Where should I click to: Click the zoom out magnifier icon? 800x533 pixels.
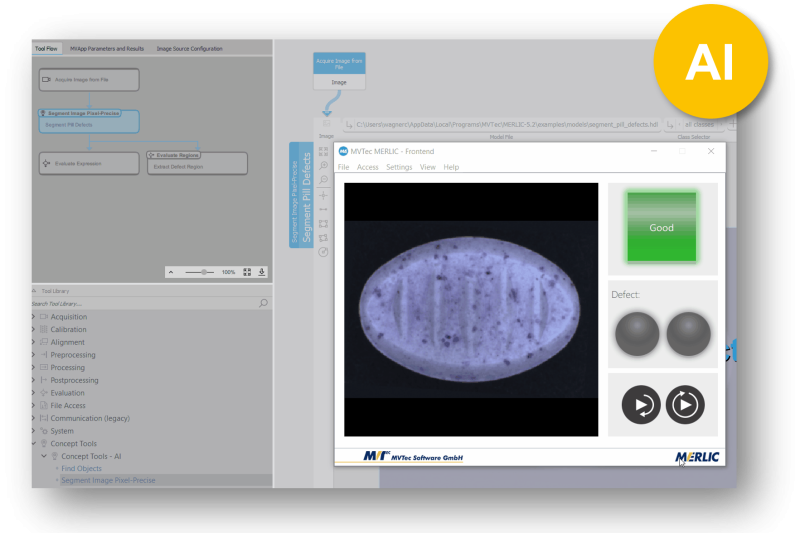[323, 180]
